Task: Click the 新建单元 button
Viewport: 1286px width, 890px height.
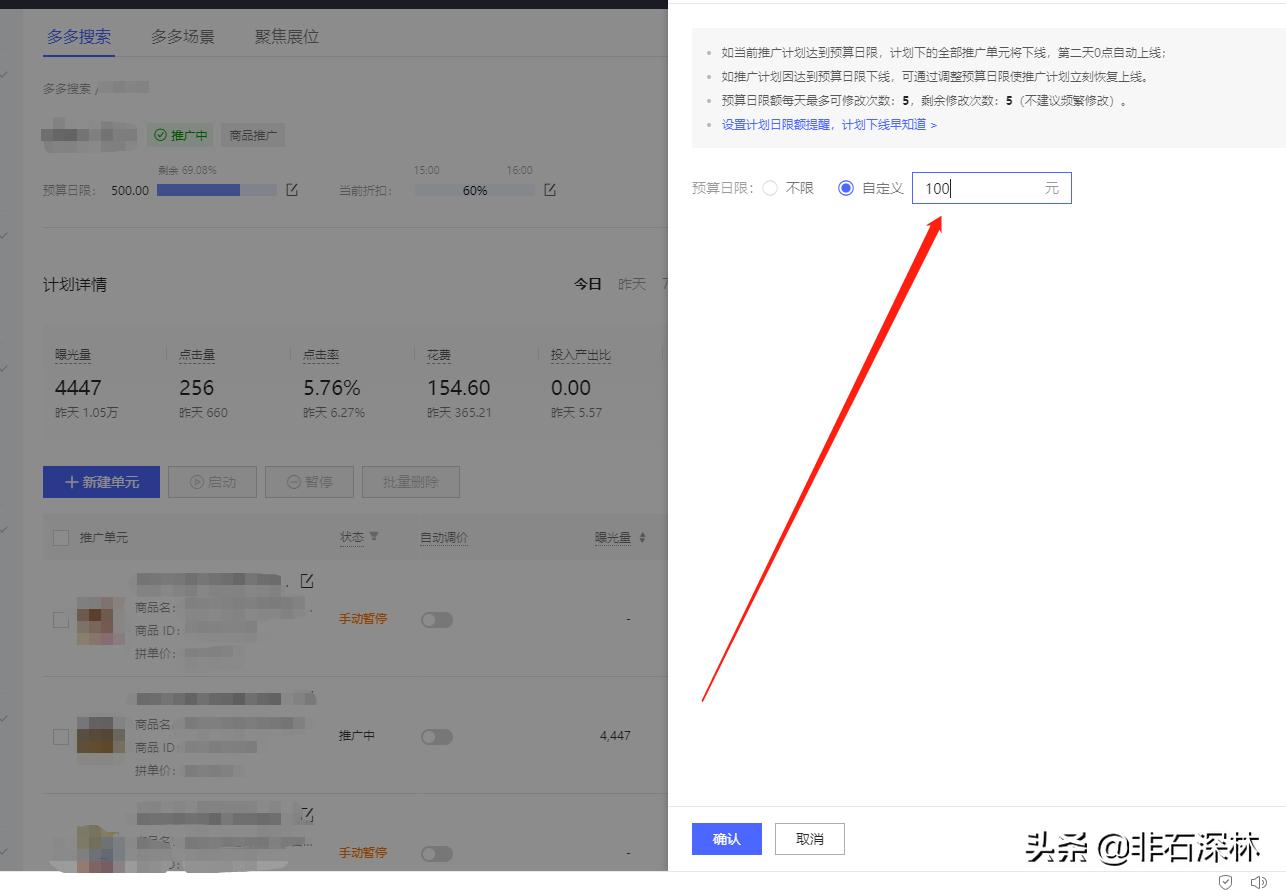Action: [100, 481]
